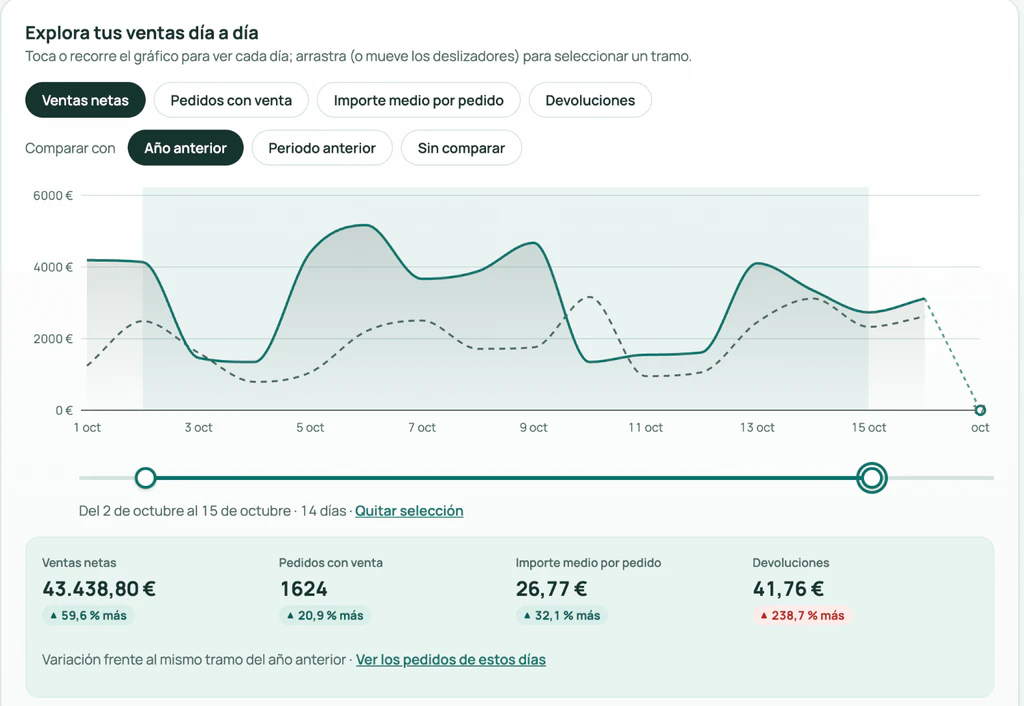Show Importe medio por pedido metric
Viewport: 1024px width, 706px height.
(419, 100)
